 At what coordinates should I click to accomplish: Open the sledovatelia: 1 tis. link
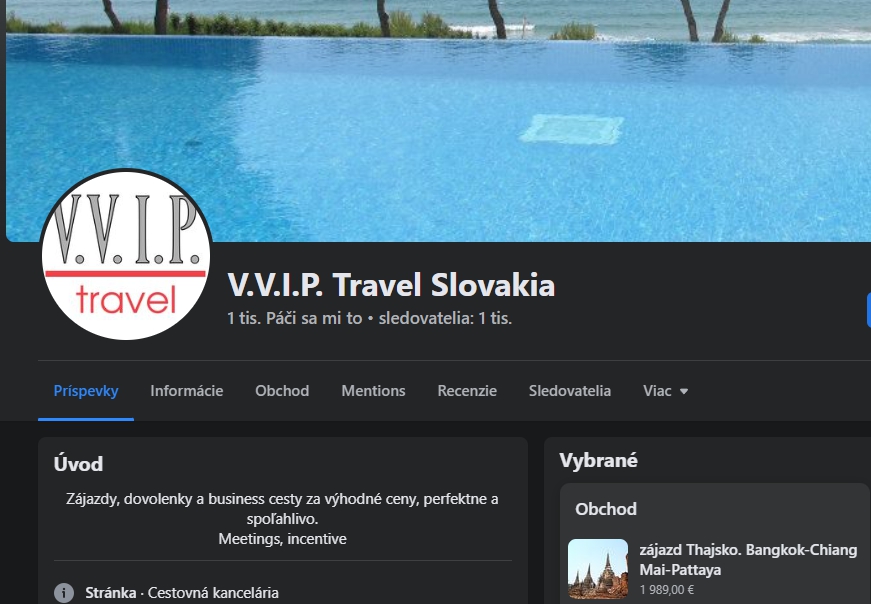[x=445, y=318]
